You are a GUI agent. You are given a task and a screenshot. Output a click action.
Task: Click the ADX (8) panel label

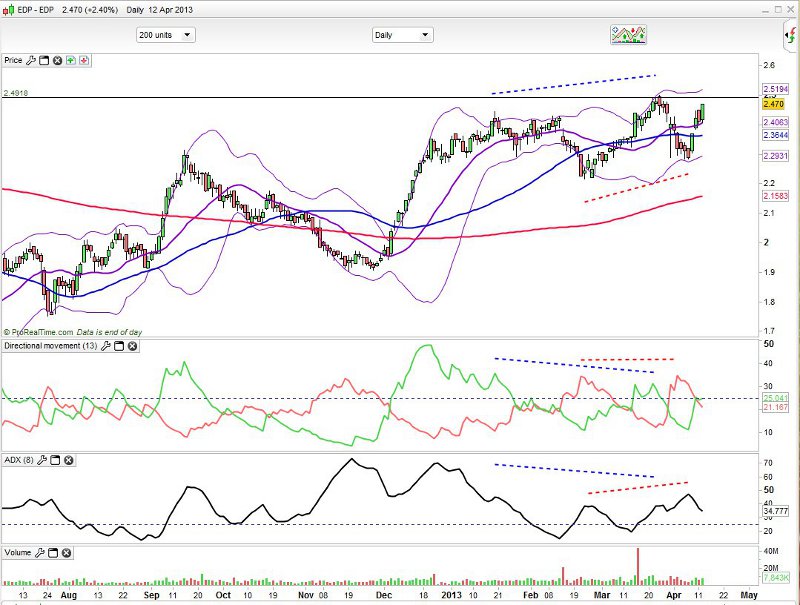[x=19, y=460]
